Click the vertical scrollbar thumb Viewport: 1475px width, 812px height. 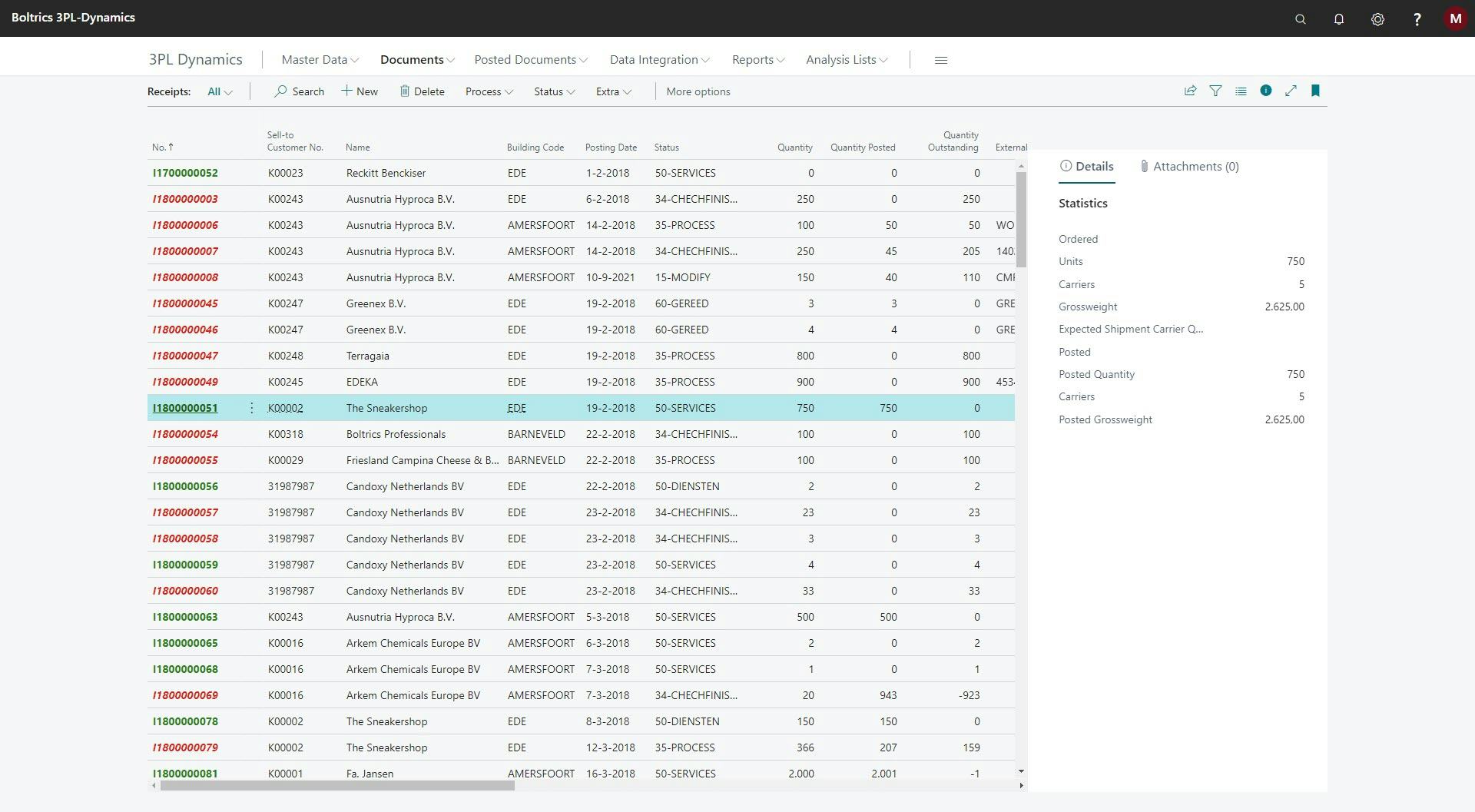tap(1021, 219)
